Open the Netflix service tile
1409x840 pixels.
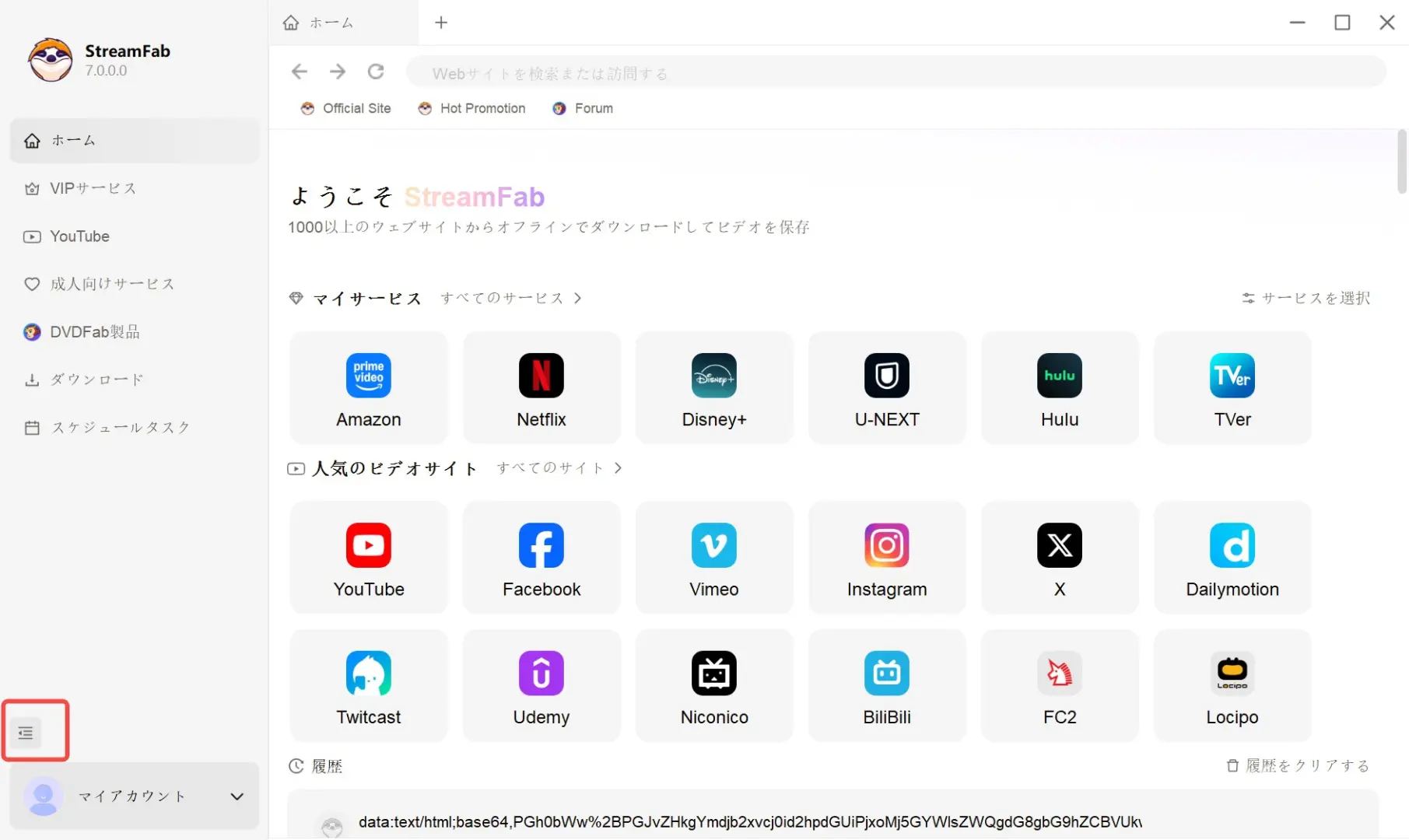click(x=542, y=388)
